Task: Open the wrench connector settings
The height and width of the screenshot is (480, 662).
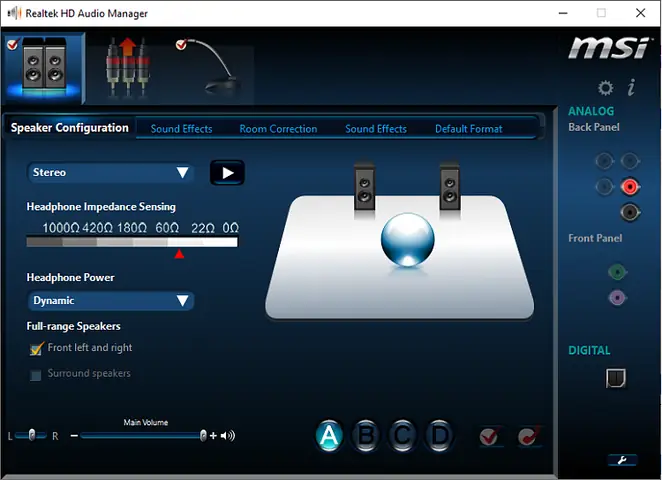Action: 622,460
